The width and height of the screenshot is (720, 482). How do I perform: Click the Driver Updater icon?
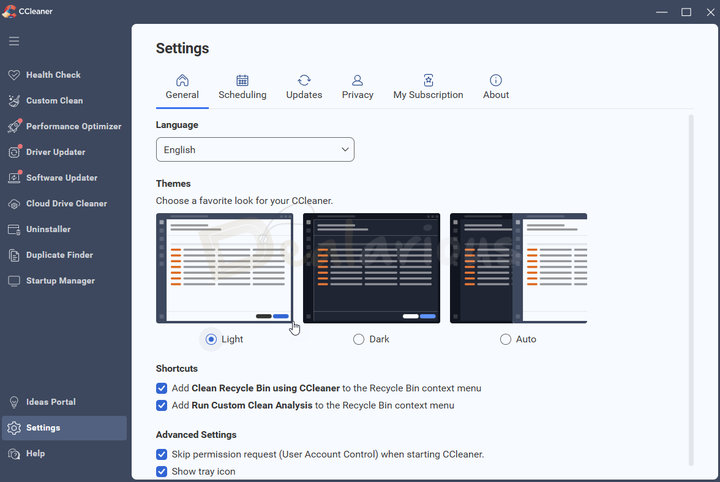point(14,152)
